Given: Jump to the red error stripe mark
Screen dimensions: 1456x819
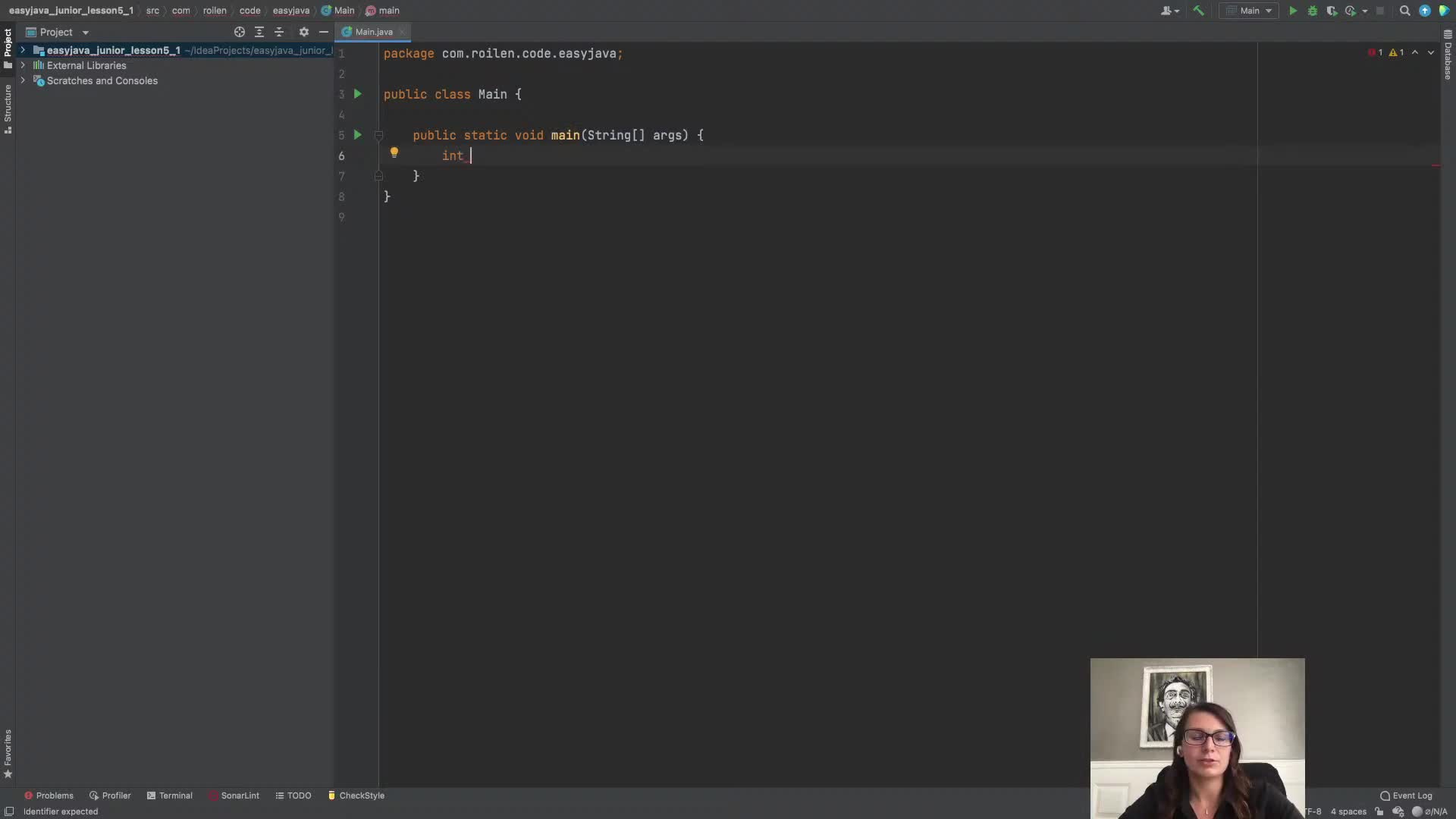Looking at the screenshot, I should 1436,165.
